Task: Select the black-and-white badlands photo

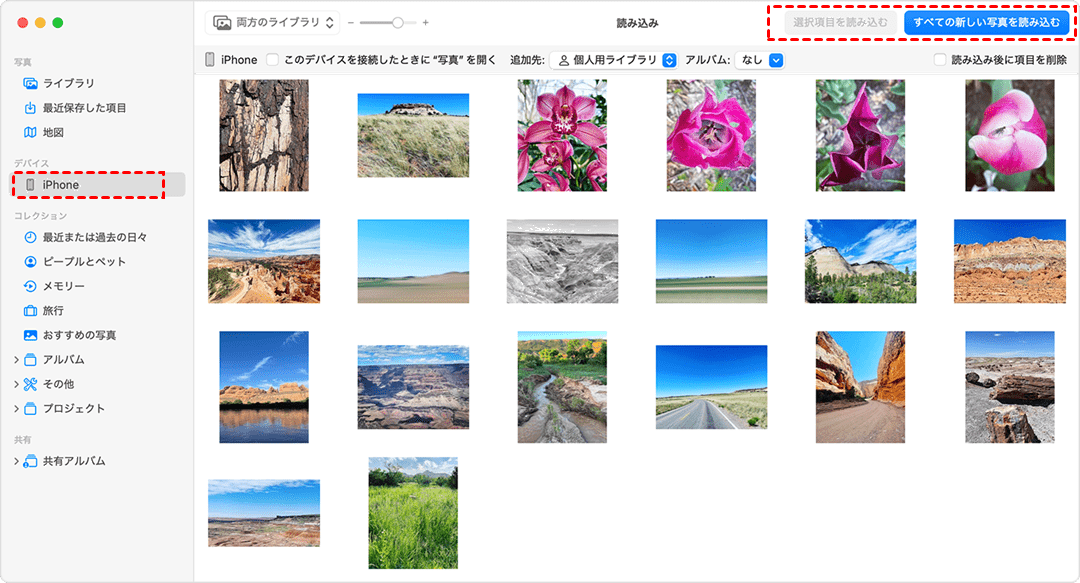Action: 562,261
